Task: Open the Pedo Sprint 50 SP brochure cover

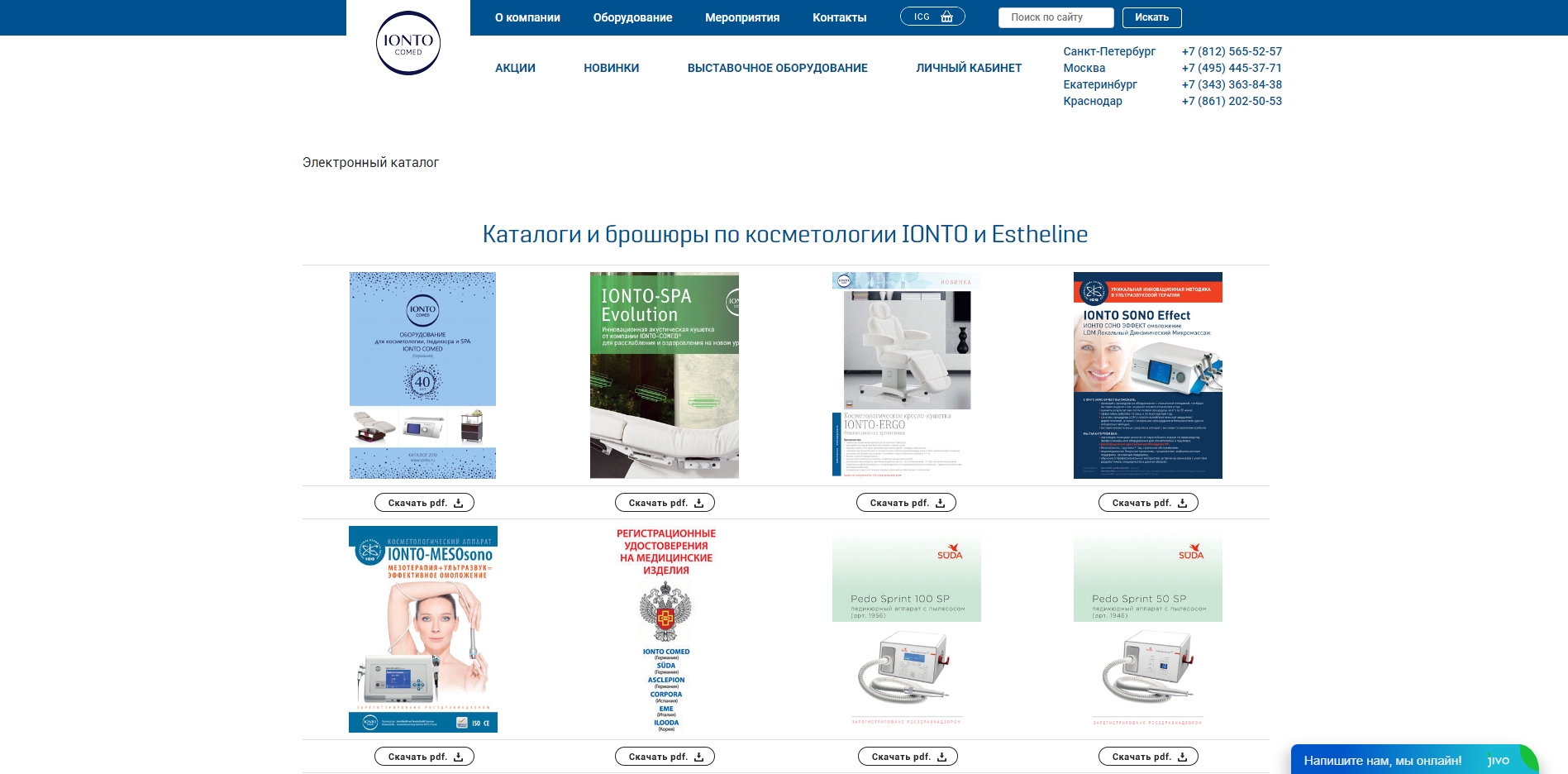Action: click(1147, 629)
